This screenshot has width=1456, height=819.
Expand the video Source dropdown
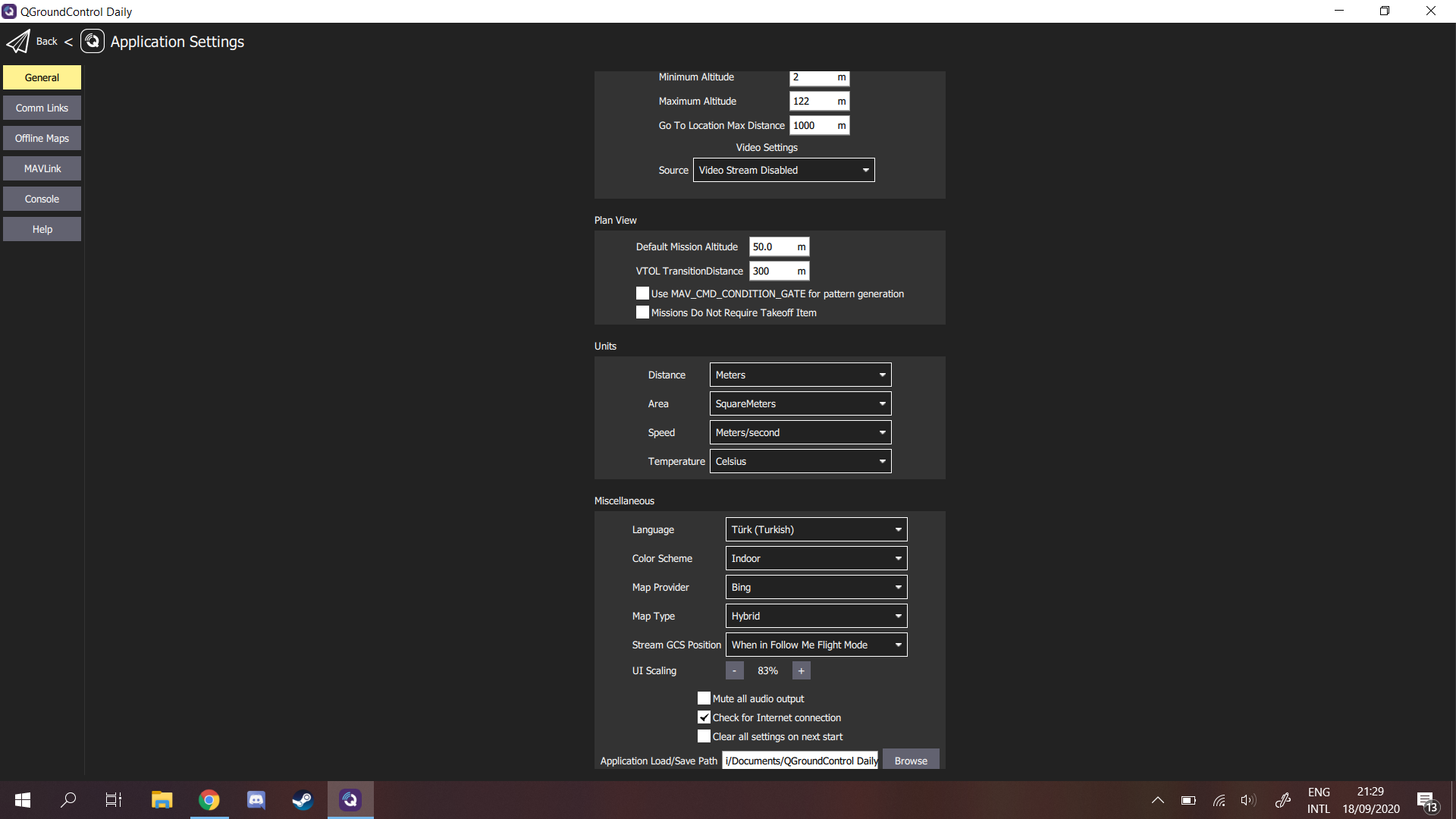coord(783,170)
